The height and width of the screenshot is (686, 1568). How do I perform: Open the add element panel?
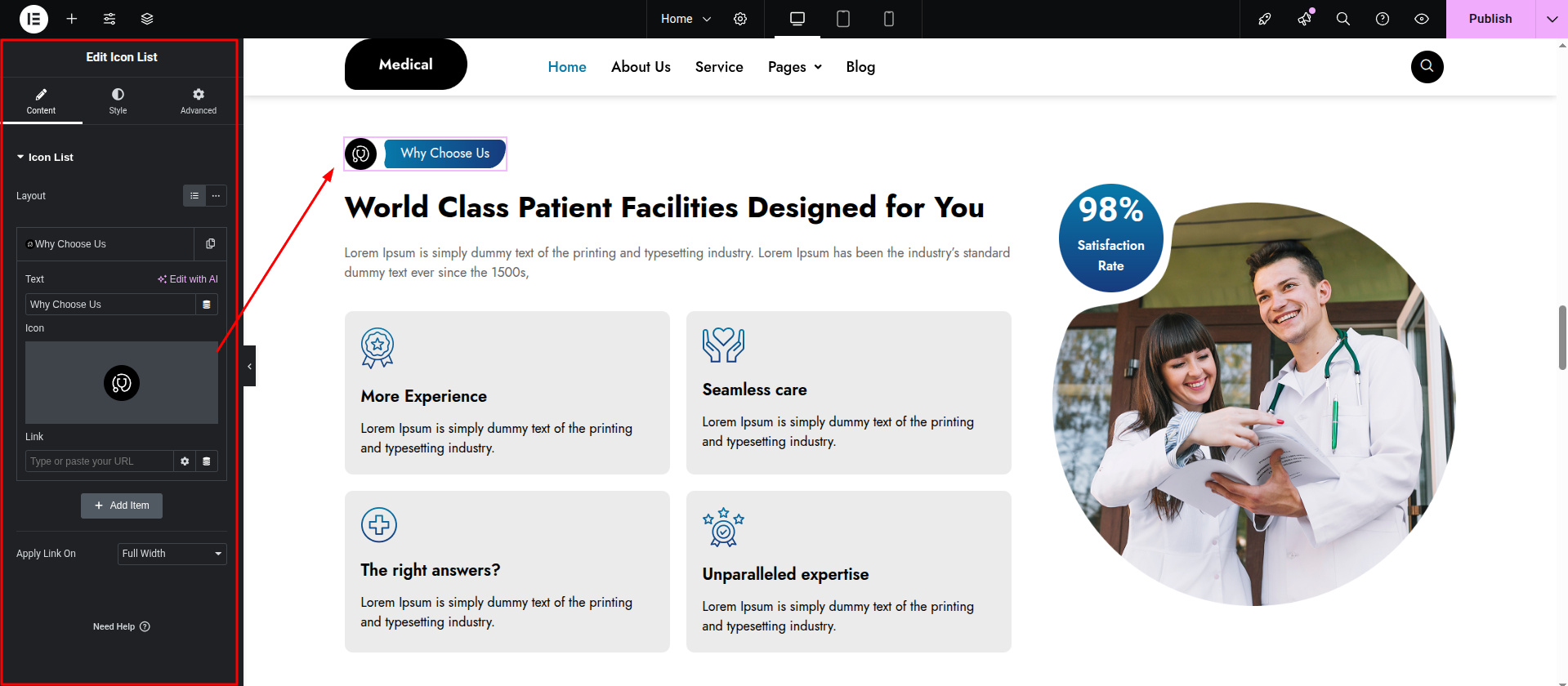point(72,19)
